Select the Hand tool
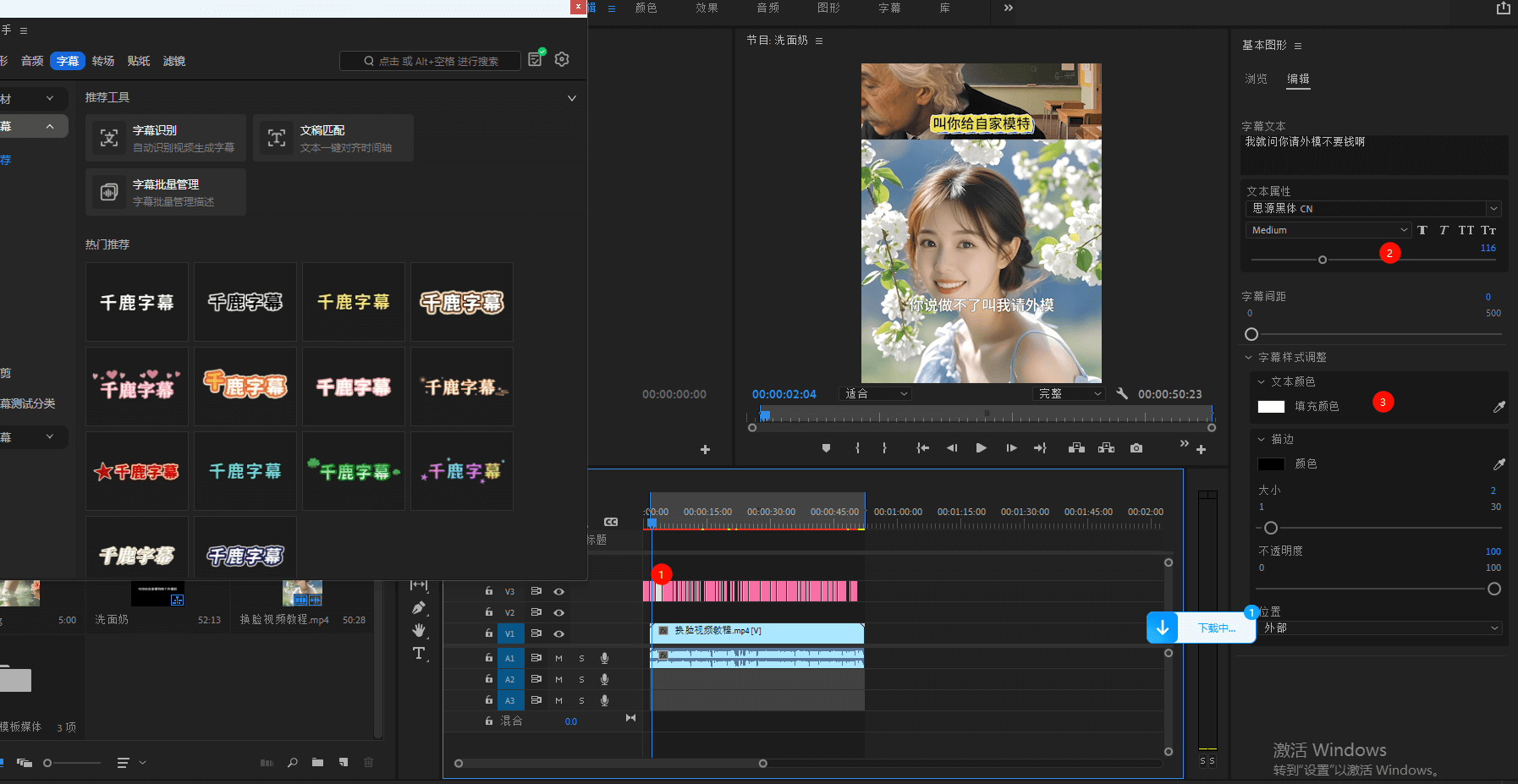This screenshot has width=1518, height=784. point(418,630)
